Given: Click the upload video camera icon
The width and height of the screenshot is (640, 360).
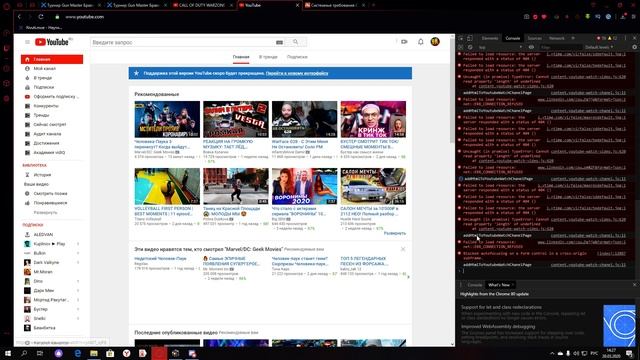Looking at the screenshot, I should [x=404, y=42].
